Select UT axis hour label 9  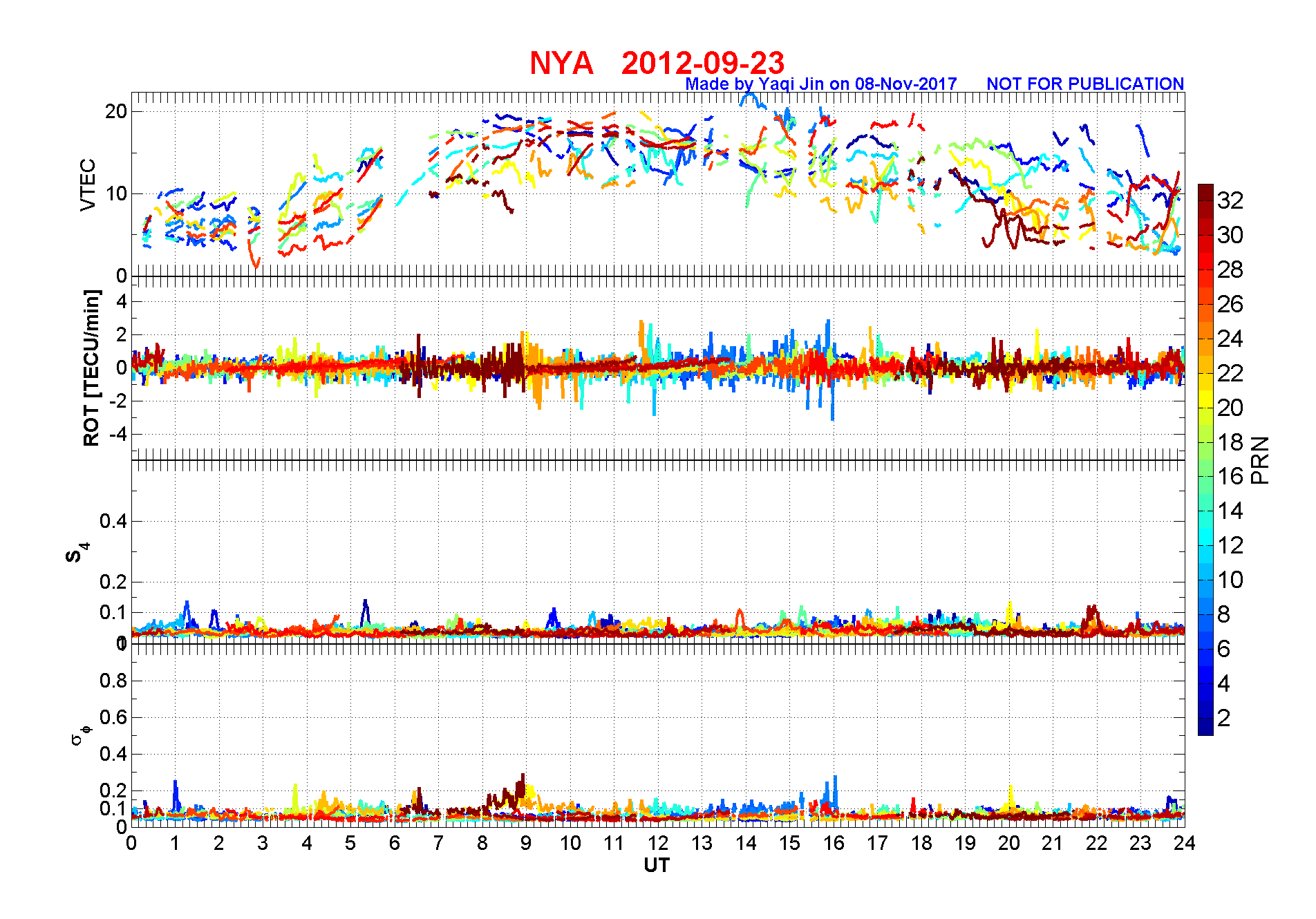(x=526, y=843)
